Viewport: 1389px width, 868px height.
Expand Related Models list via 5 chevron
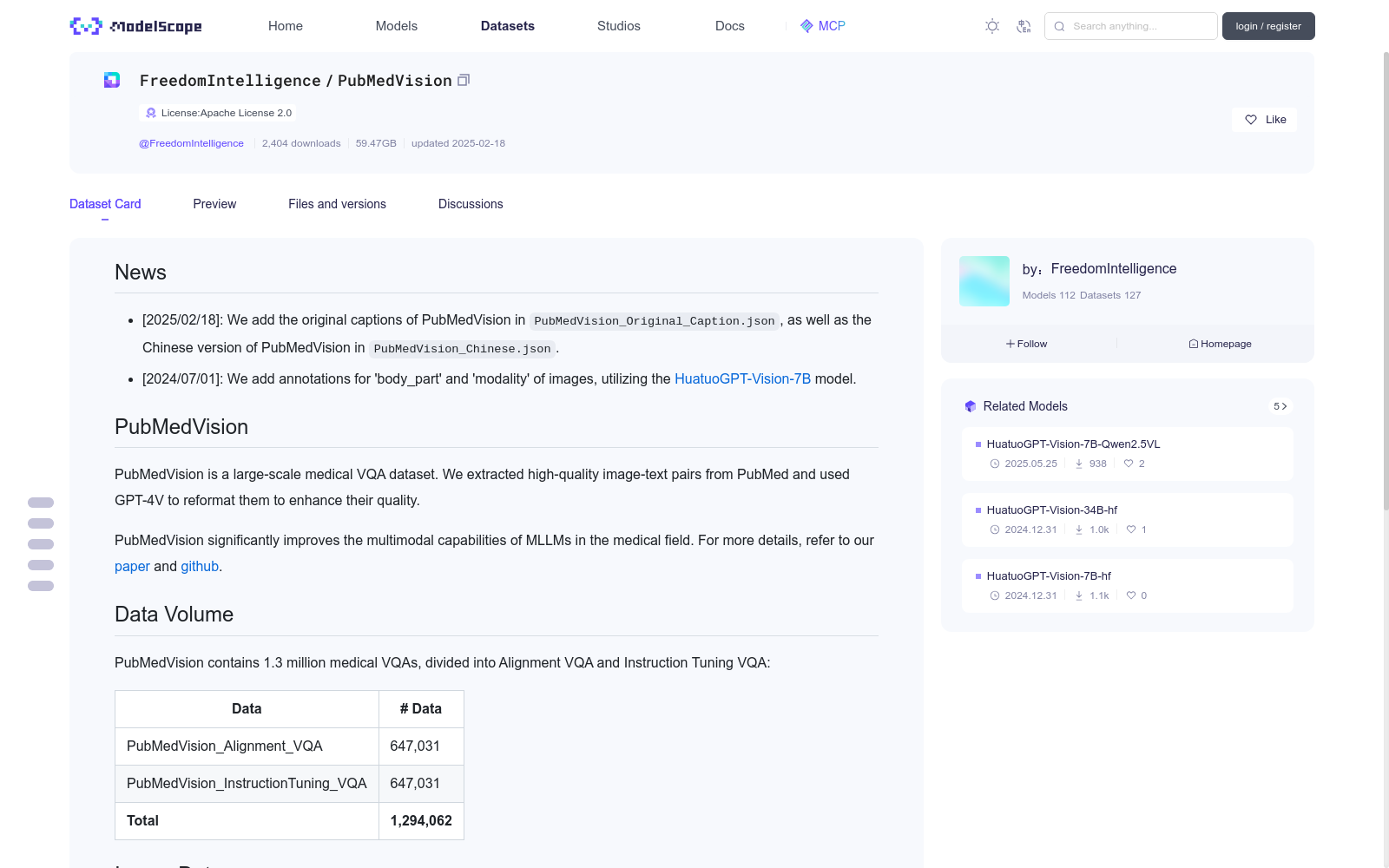click(x=1280, y=406)
